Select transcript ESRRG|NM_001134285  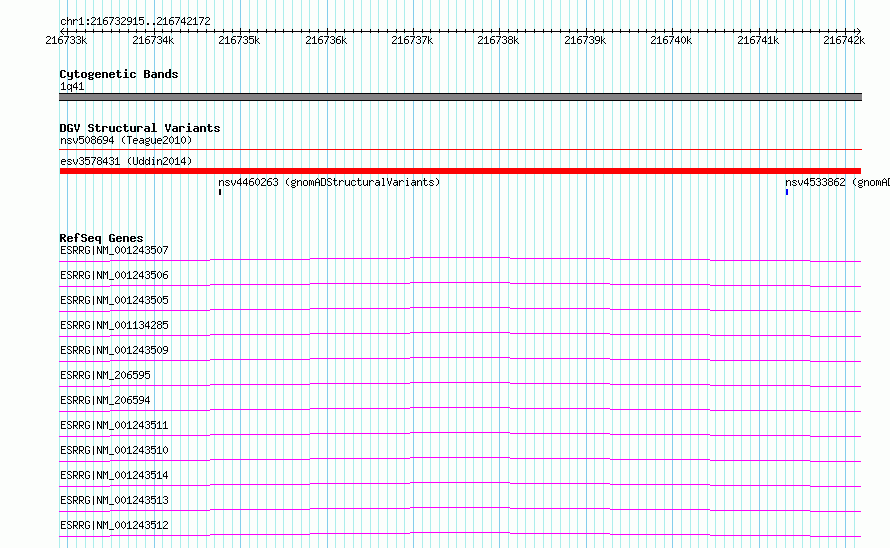pyautogui.click(x=114, y=325)
